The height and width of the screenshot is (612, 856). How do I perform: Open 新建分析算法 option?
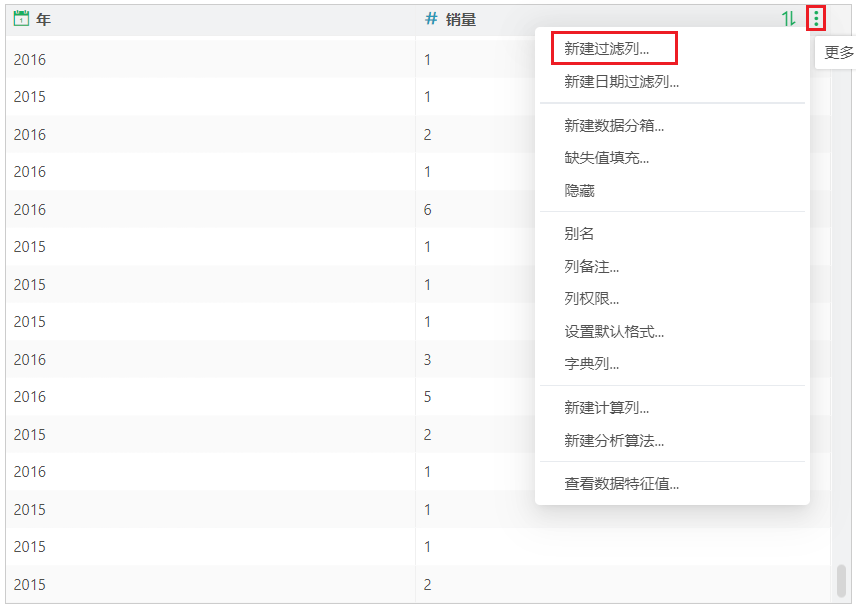pos(614,440)
